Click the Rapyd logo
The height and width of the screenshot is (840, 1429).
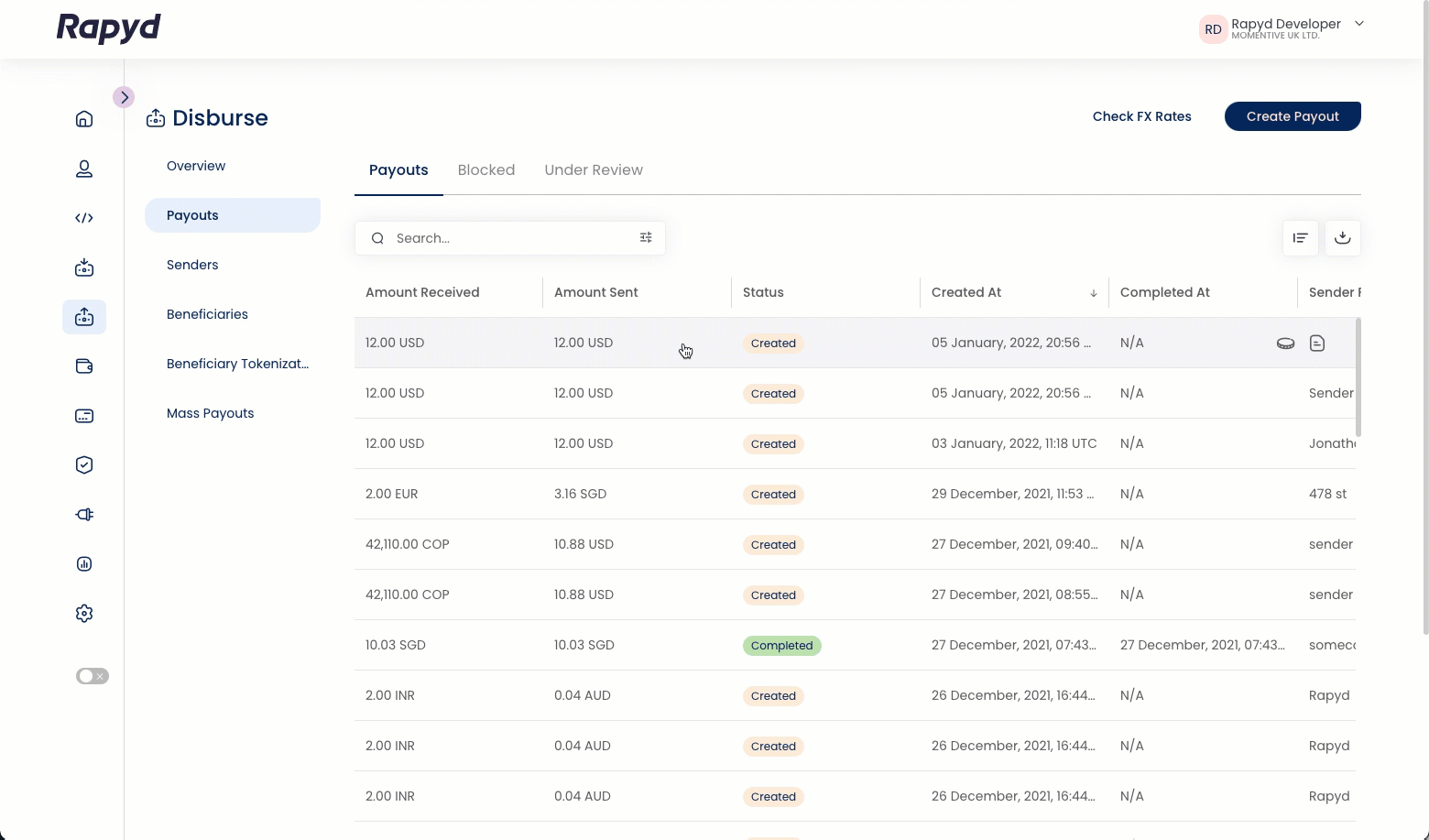point(109,28)
